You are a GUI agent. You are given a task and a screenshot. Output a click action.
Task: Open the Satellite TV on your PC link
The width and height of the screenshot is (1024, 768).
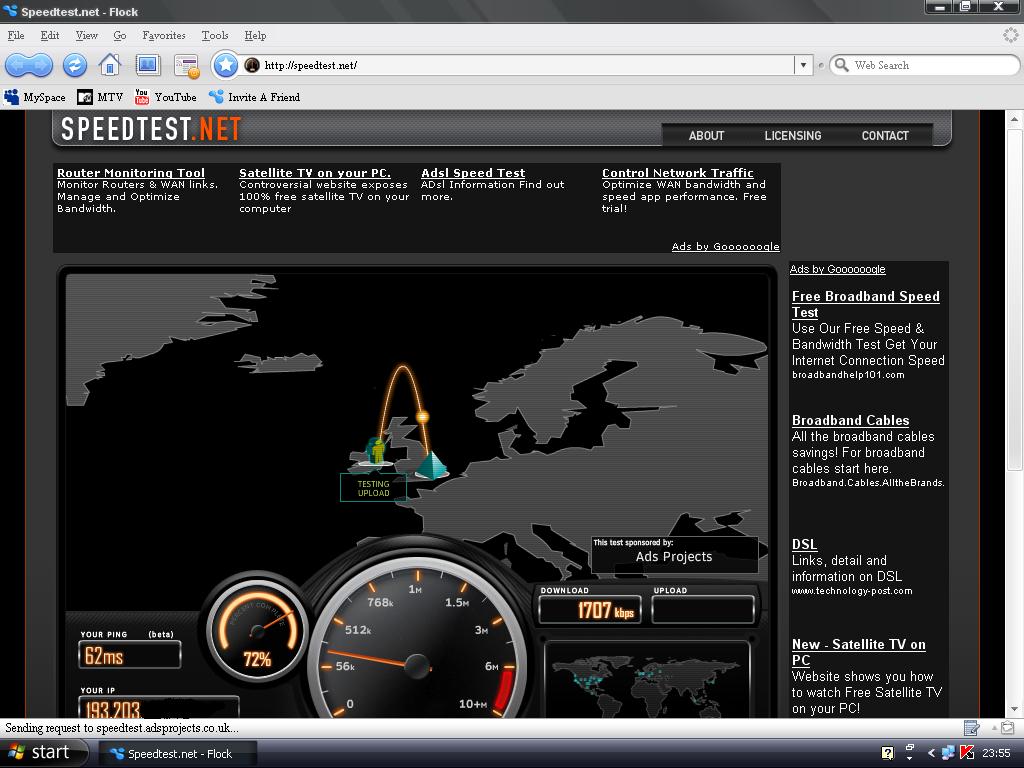pos(315,172)
